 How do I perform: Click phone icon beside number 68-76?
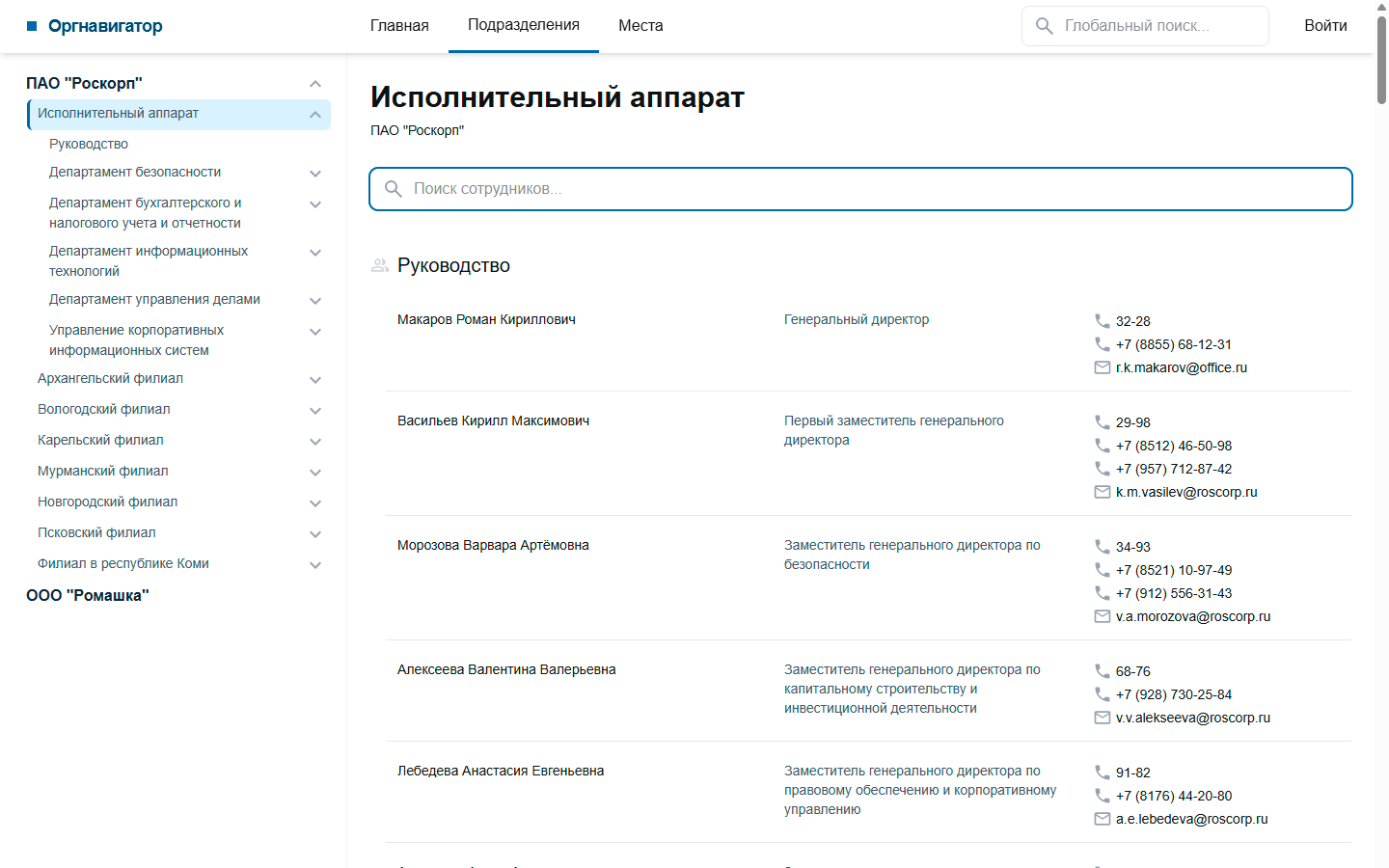coord(1103,671)
